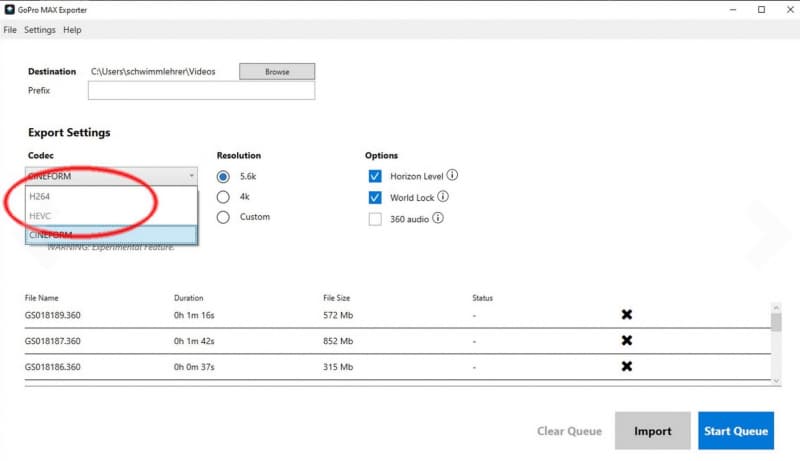The height and width of the screenshot is (461, 800).
Task: Select the file name GS018186.360
Action: (53, 367)
